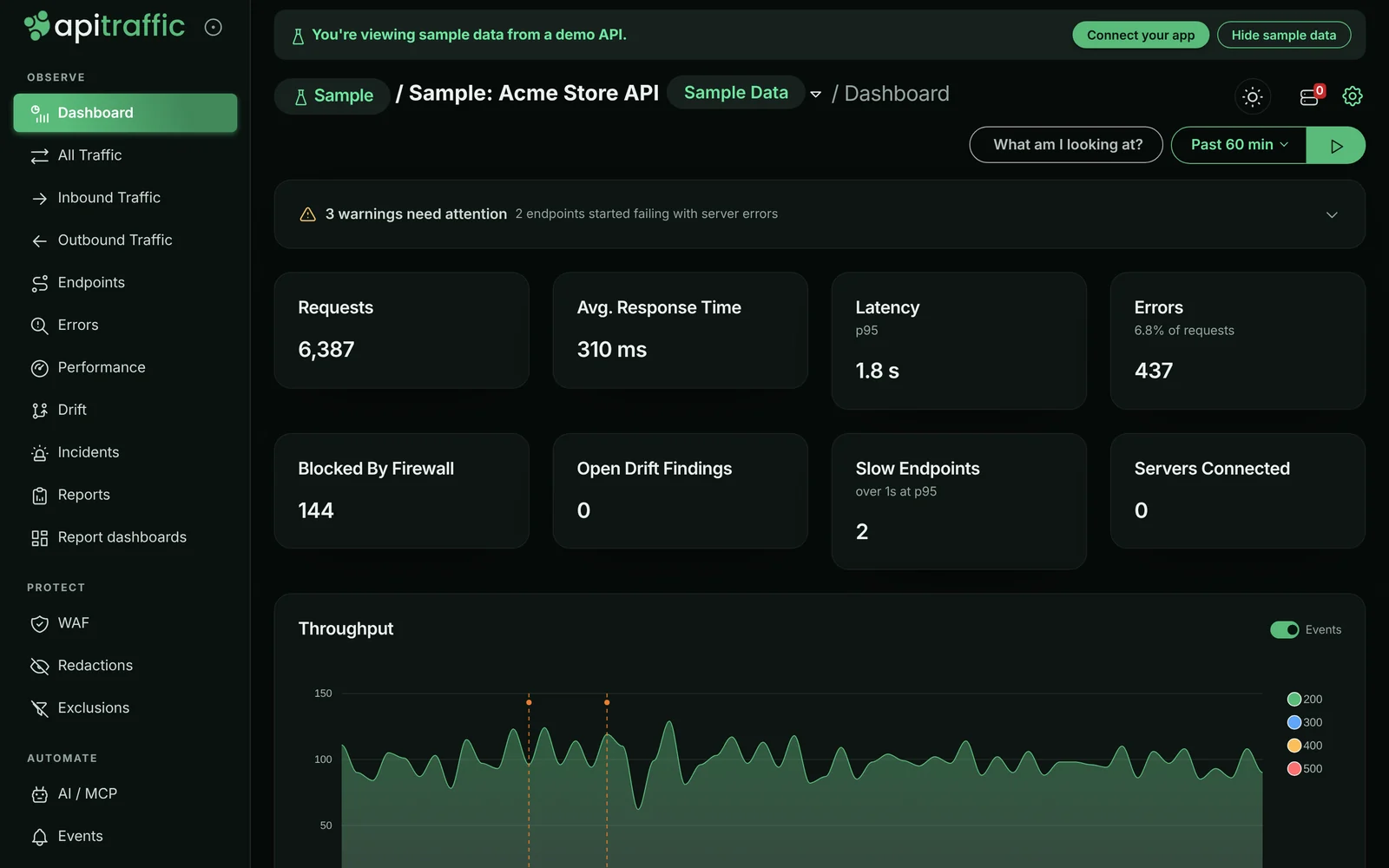Click the Incidents siren icon
Viewport: 1389px width, 868px height.
pos(39,453)
